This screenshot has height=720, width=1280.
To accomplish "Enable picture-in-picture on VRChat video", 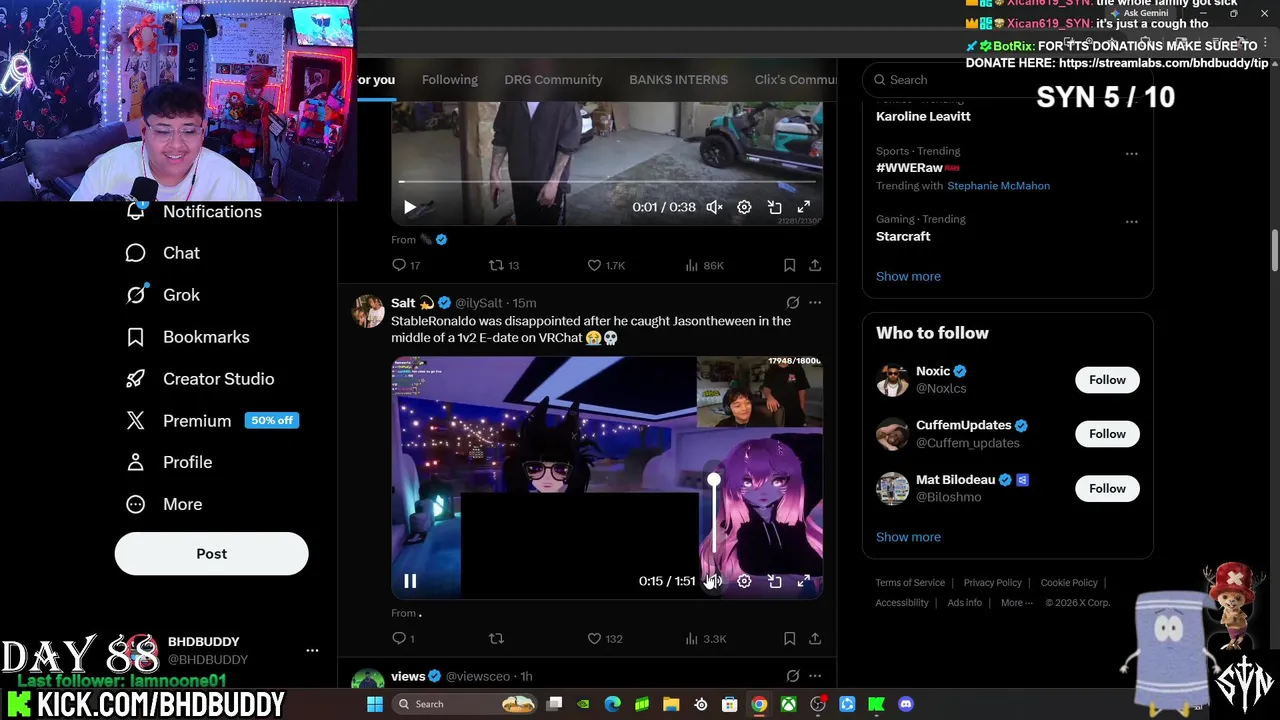I will 774,581.
